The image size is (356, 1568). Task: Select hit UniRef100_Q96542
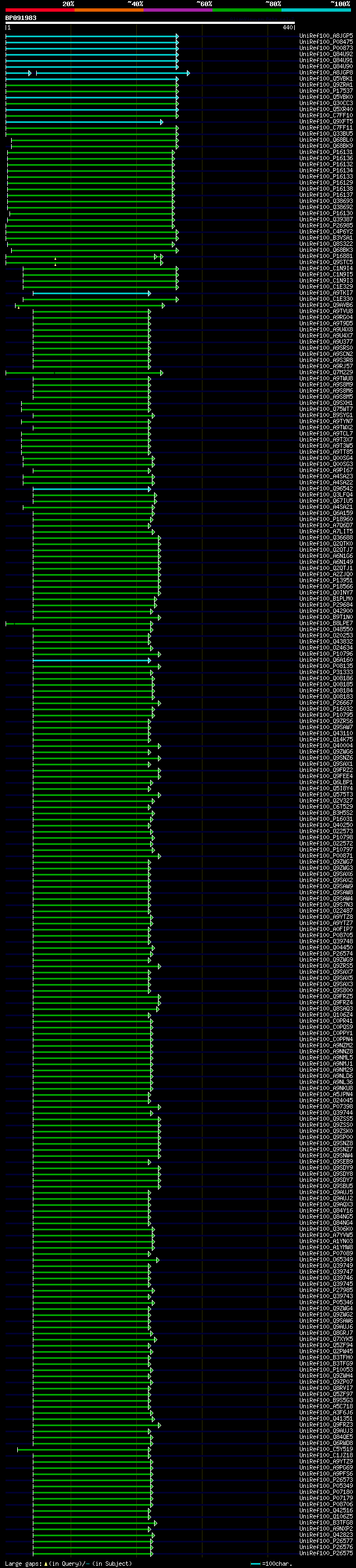click(x=326, y=489)
